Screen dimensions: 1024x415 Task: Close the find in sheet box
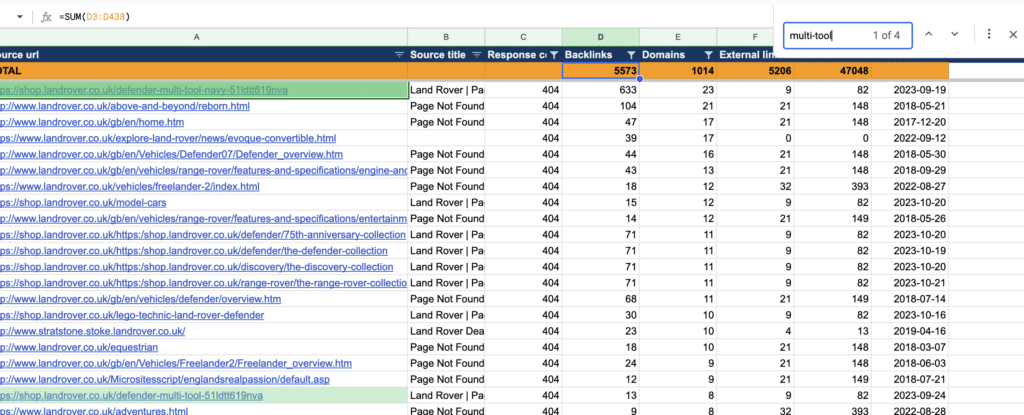pos(1013,35)
